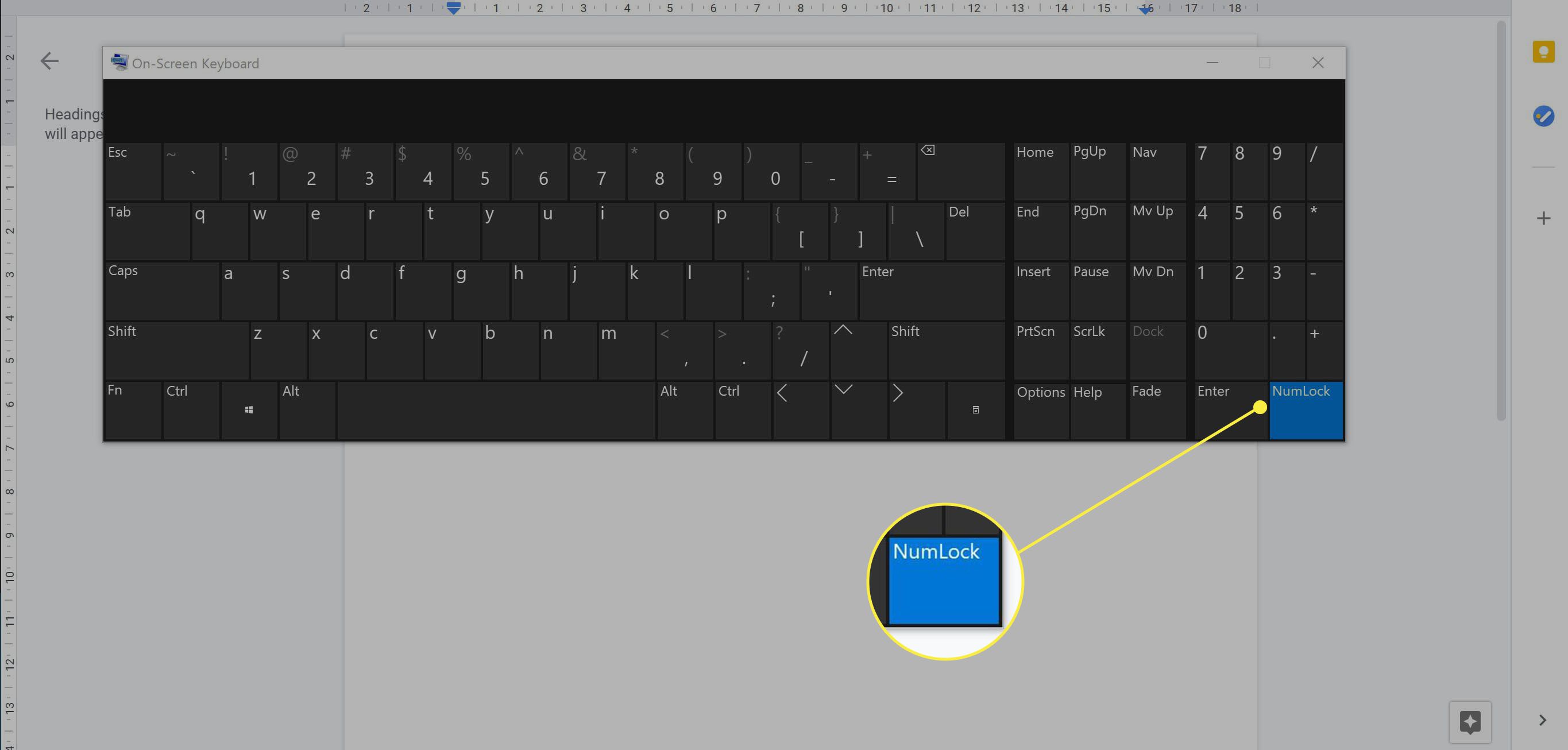
Task: Click the letter q key
Action: point(220,231)
